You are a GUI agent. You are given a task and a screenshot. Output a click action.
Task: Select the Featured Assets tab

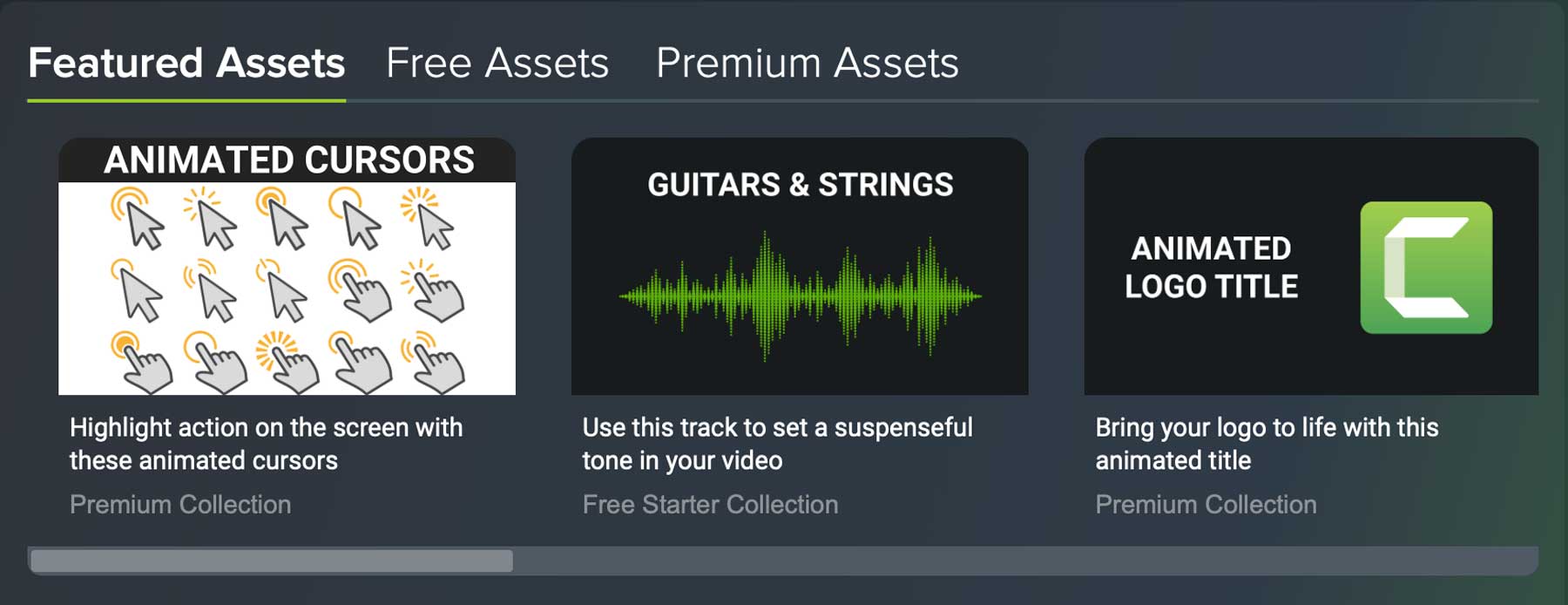pyautogui.click(x=188, y=62)
